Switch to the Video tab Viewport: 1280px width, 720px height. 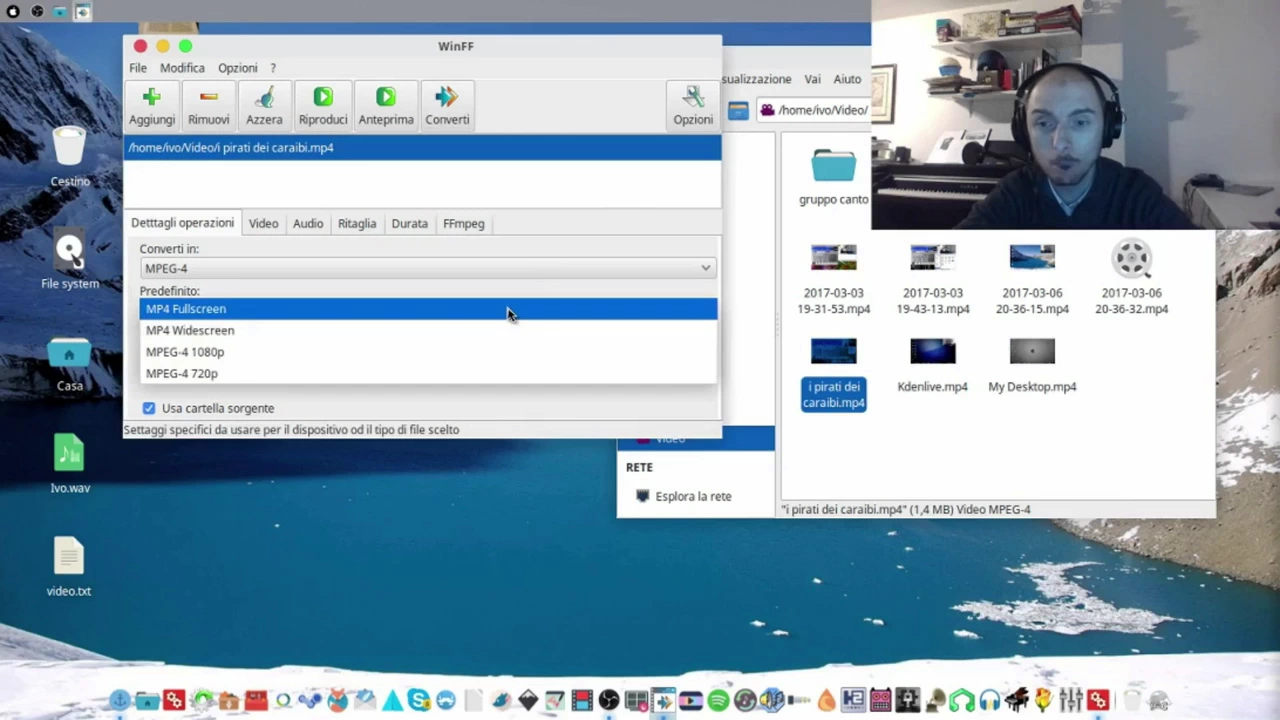pyautogui.click(x=263, y=223)
